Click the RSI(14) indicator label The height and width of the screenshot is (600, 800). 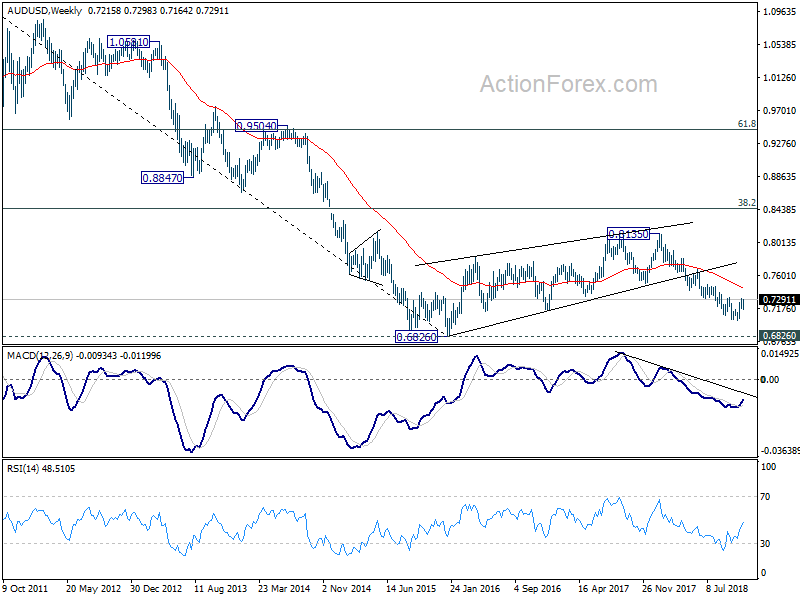[23, 468]
